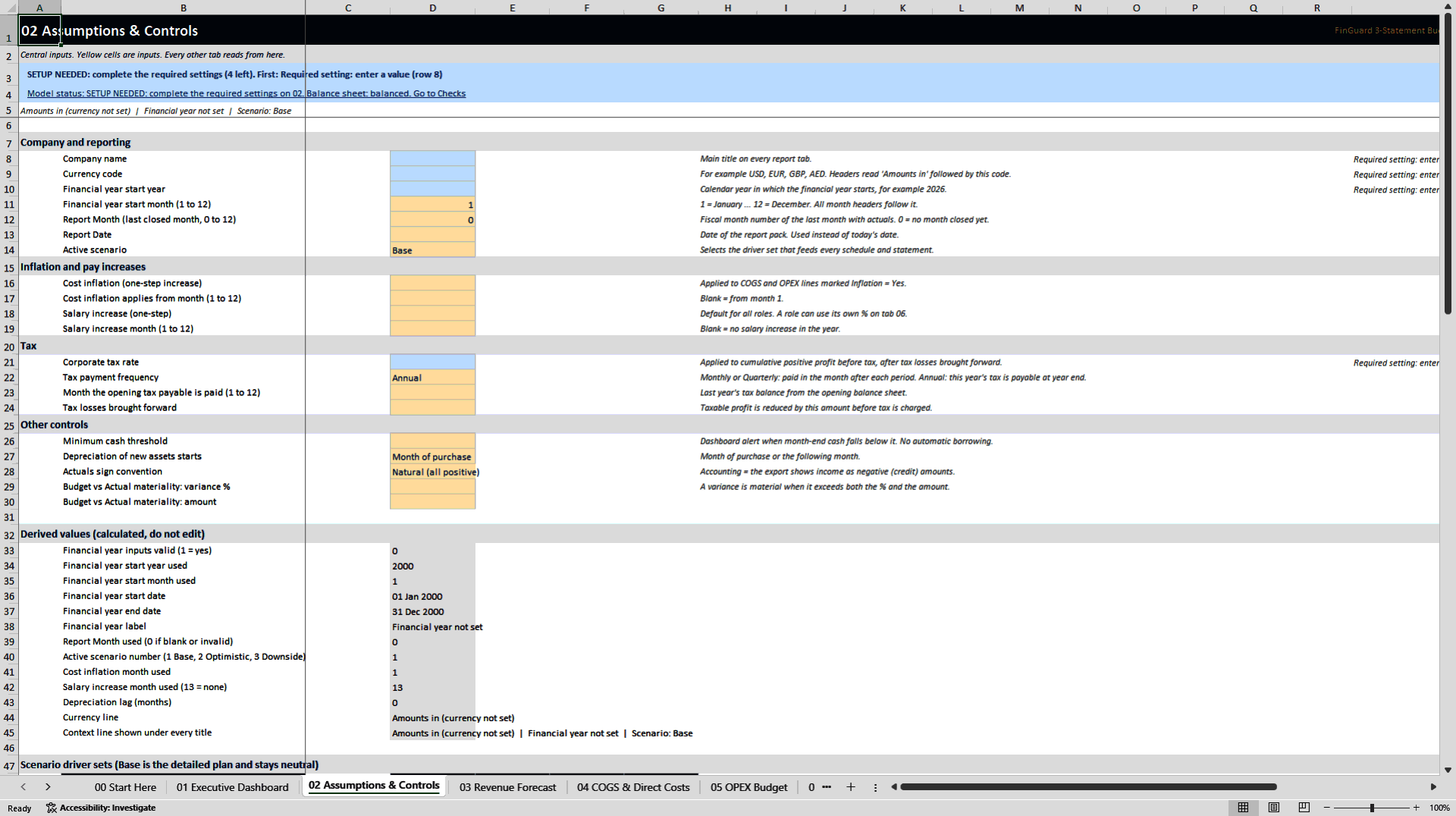Click the zoom in plus button
1456x816 pixels.
(1417, 808)
